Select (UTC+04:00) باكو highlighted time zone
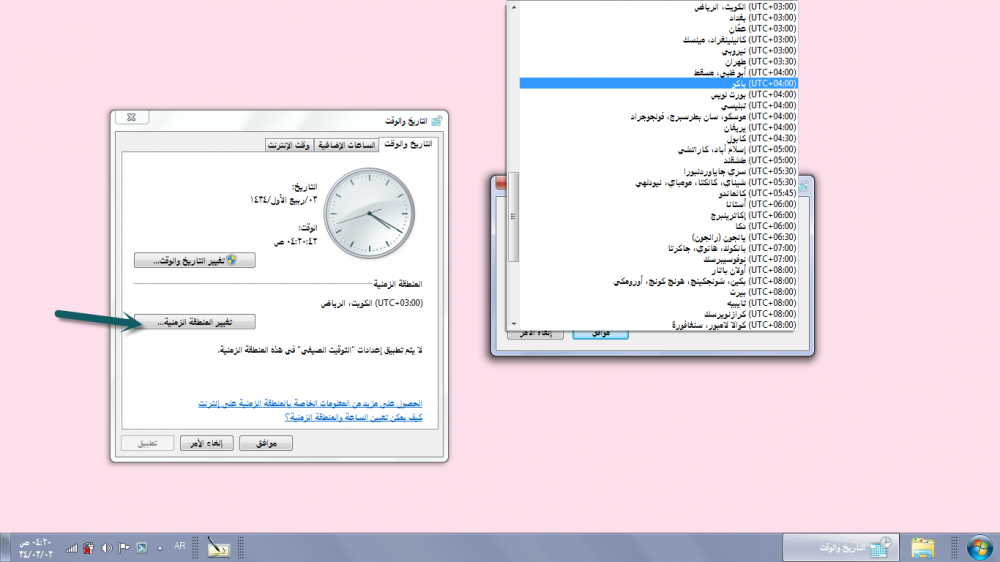 click(x=657, y=83)
